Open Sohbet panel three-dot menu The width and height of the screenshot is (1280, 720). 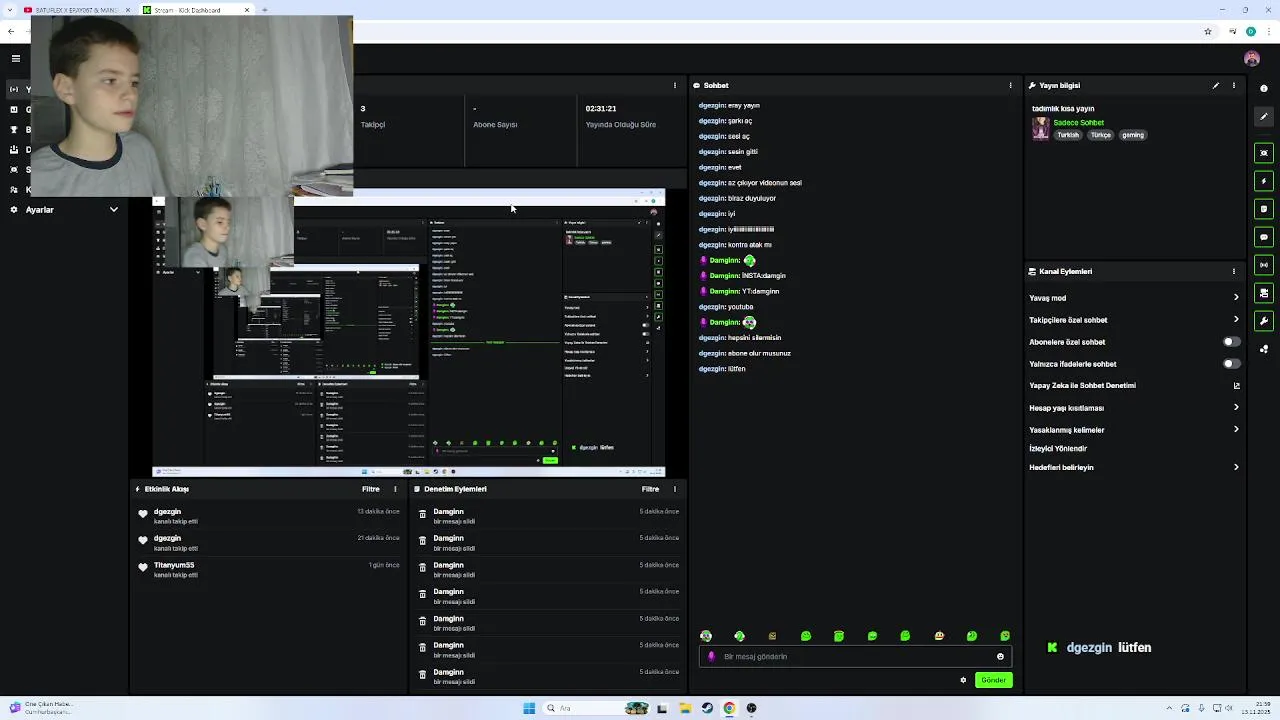1010,86
